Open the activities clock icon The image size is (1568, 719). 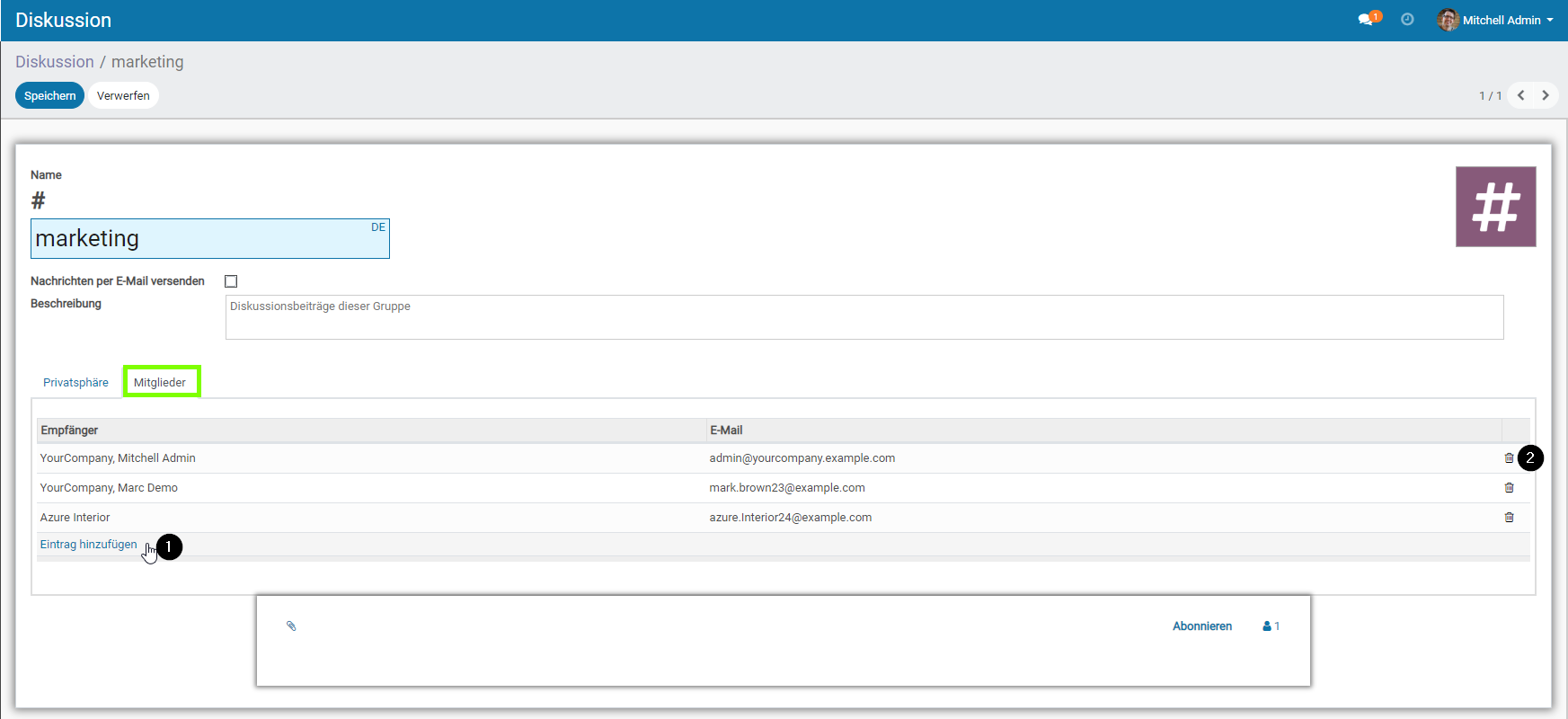pyautogui.click(x=1407, y=20)
